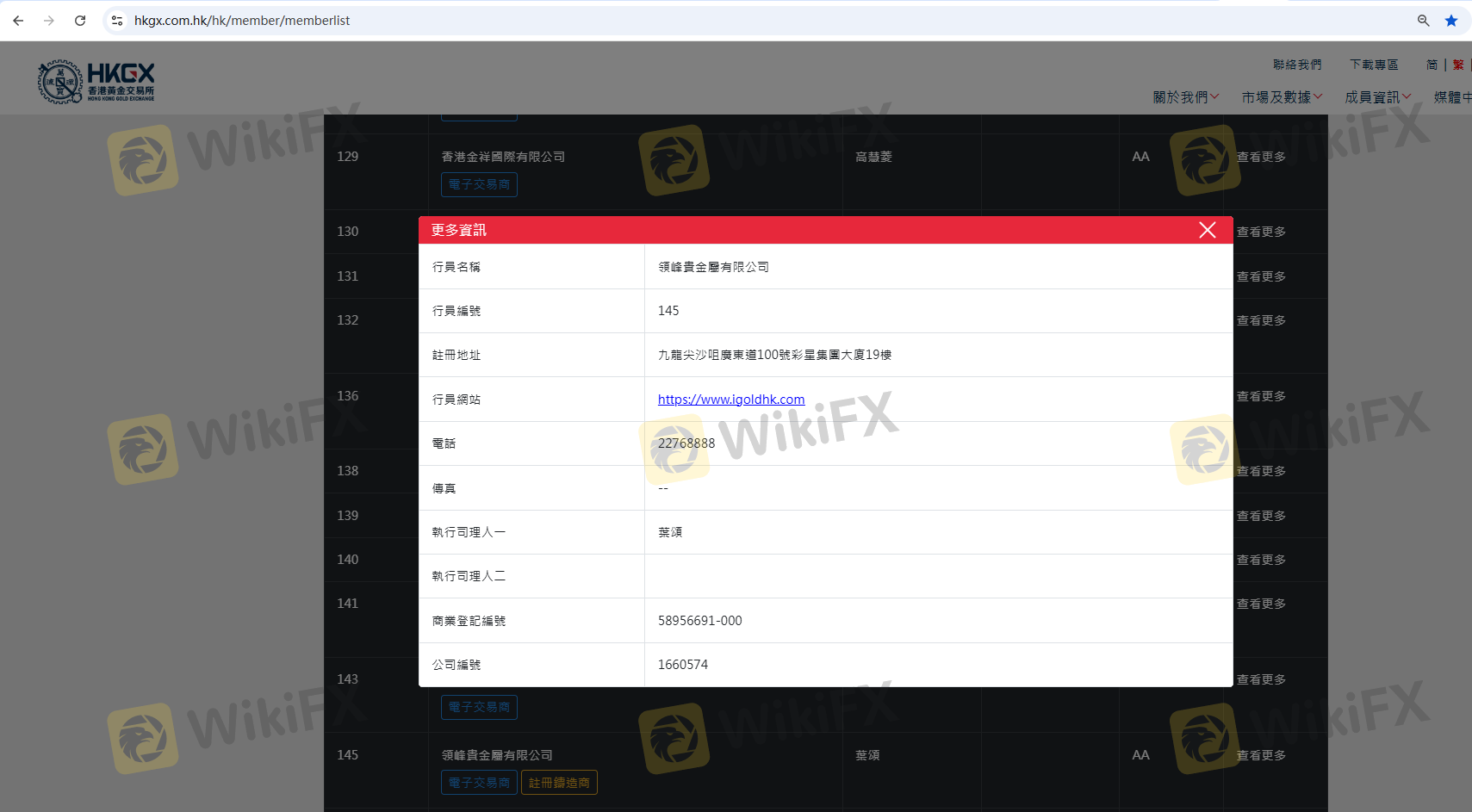Click the zoom magnifier icon in address bar
Image resolution: width=1472 pixels, height=812 pixels.
[1423, 21]
